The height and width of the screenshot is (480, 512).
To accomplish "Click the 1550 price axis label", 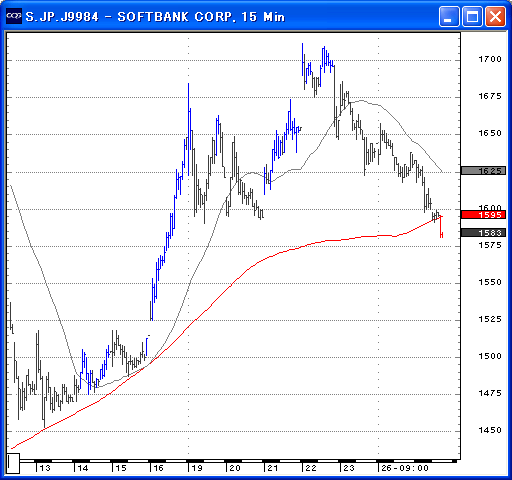I will (x=490, y=282).
